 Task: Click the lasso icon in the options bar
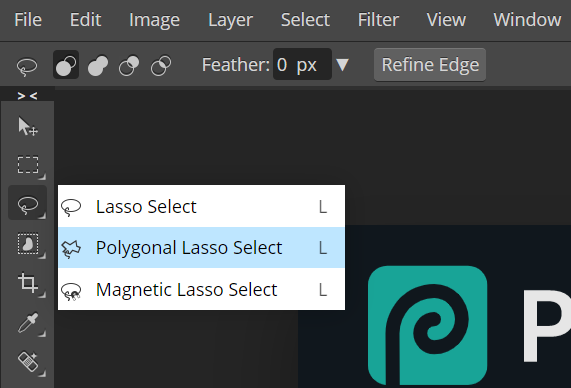27,66
